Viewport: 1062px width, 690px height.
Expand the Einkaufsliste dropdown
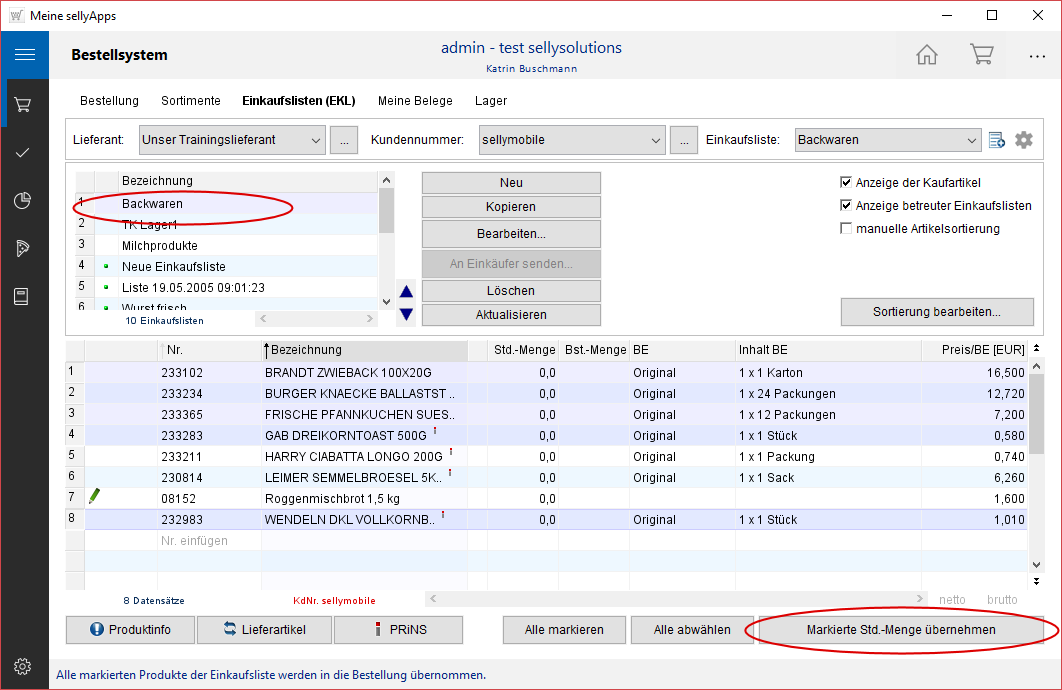click(971, 140)
